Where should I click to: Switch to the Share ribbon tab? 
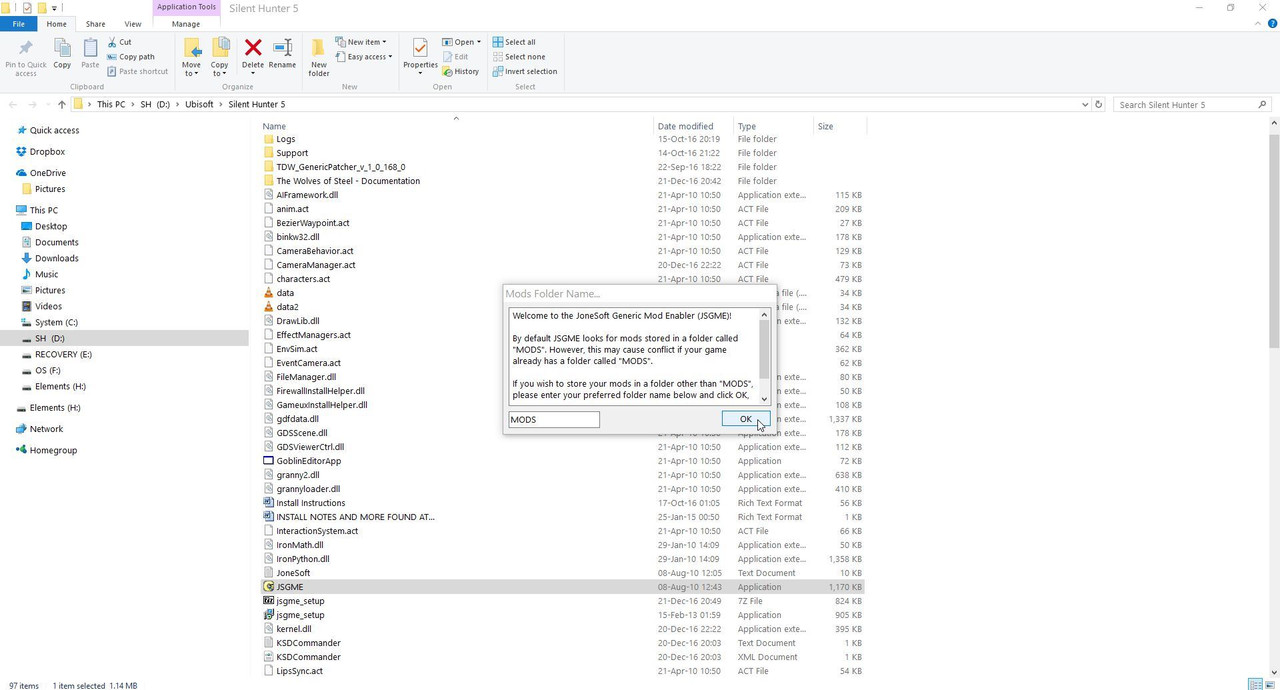click(x=95, y=24)
